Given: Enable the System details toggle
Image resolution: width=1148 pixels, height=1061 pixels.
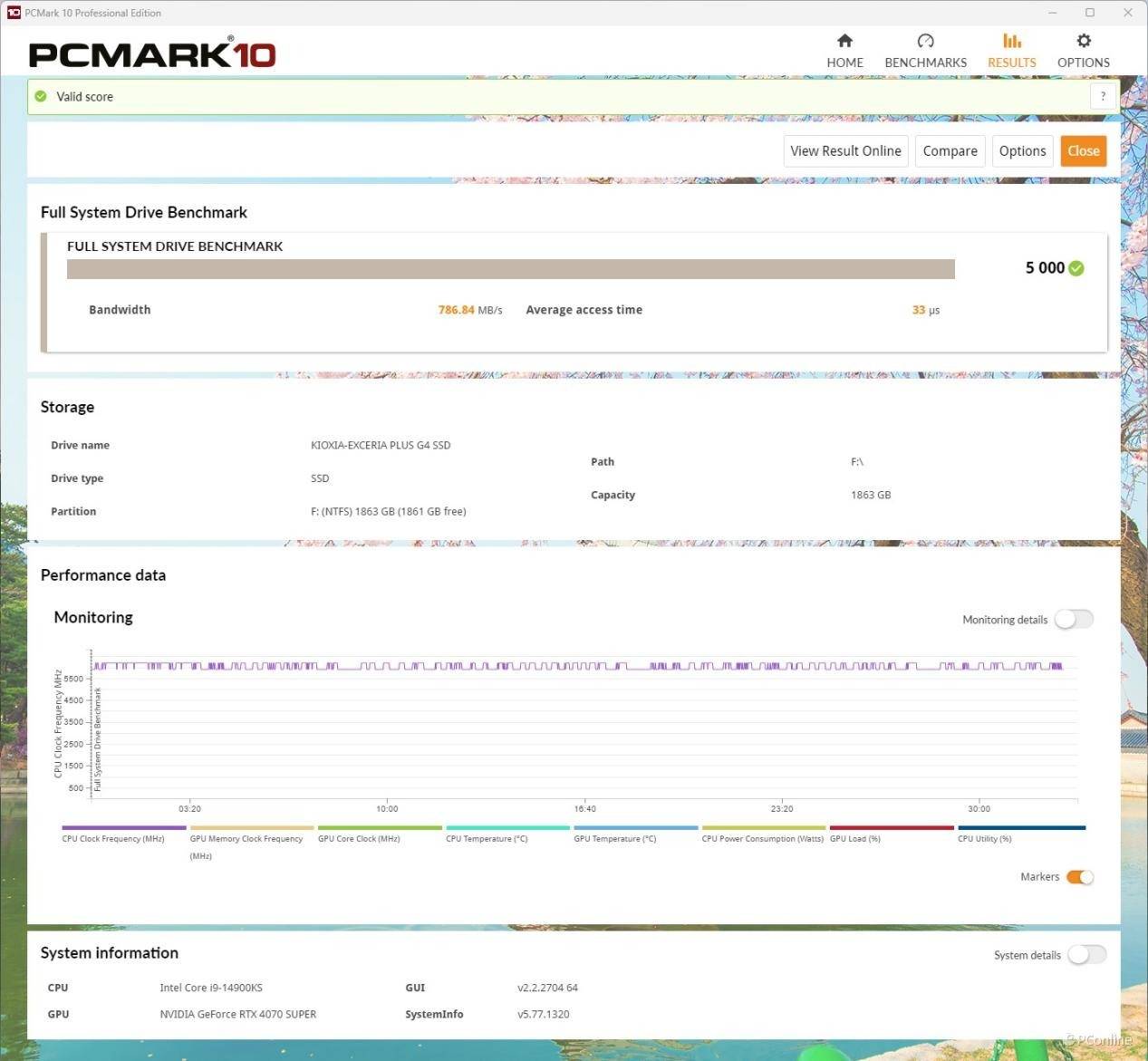Looking at the screenshot, I should pyautogui.click(x=1087, y=954).
